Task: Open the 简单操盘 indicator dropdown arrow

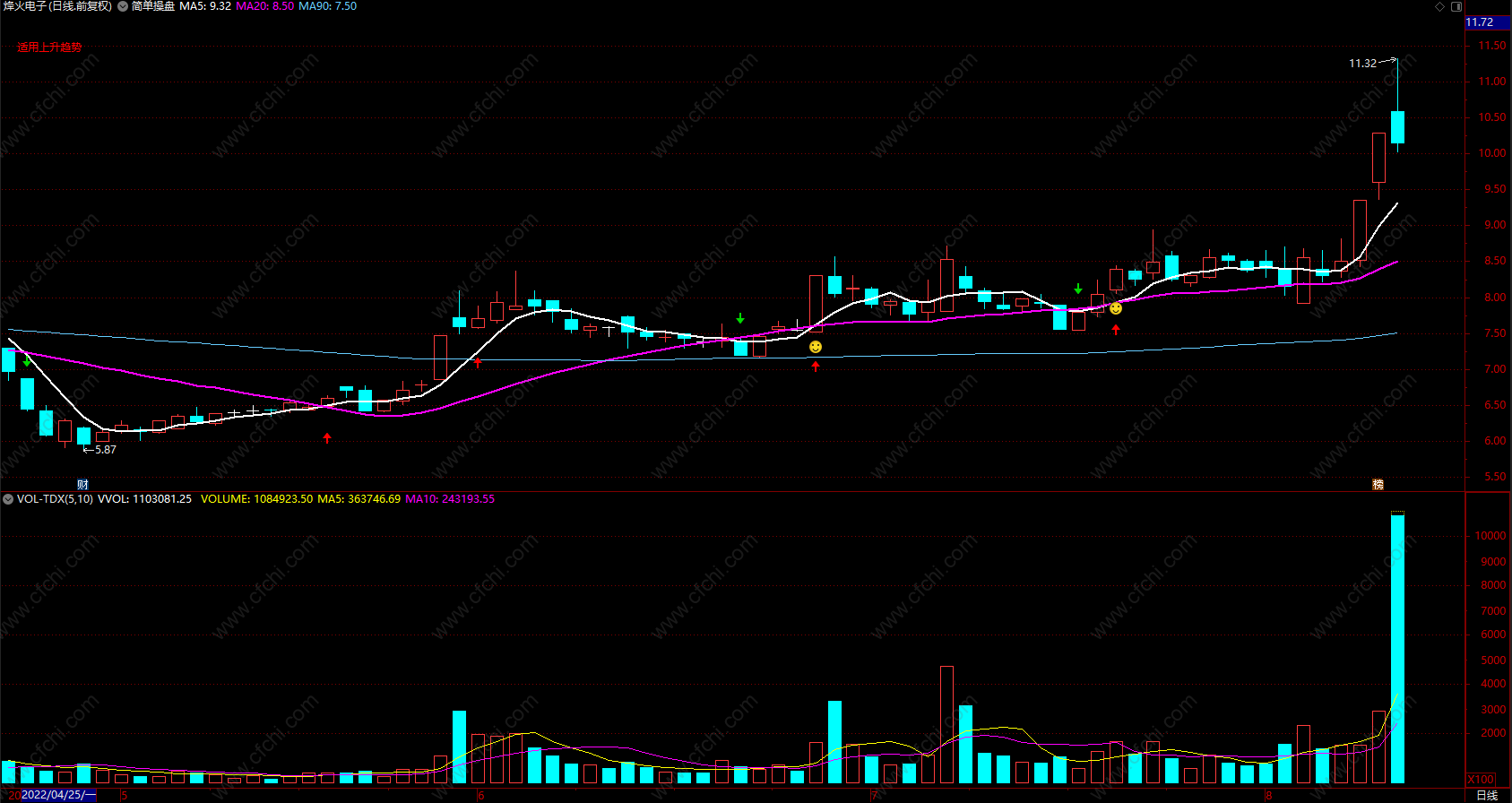Action: [123, 6]
